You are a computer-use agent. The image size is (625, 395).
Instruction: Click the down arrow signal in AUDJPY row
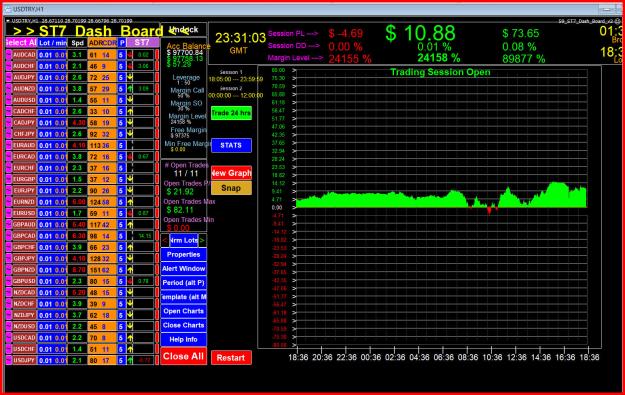(x=130, y=77)
